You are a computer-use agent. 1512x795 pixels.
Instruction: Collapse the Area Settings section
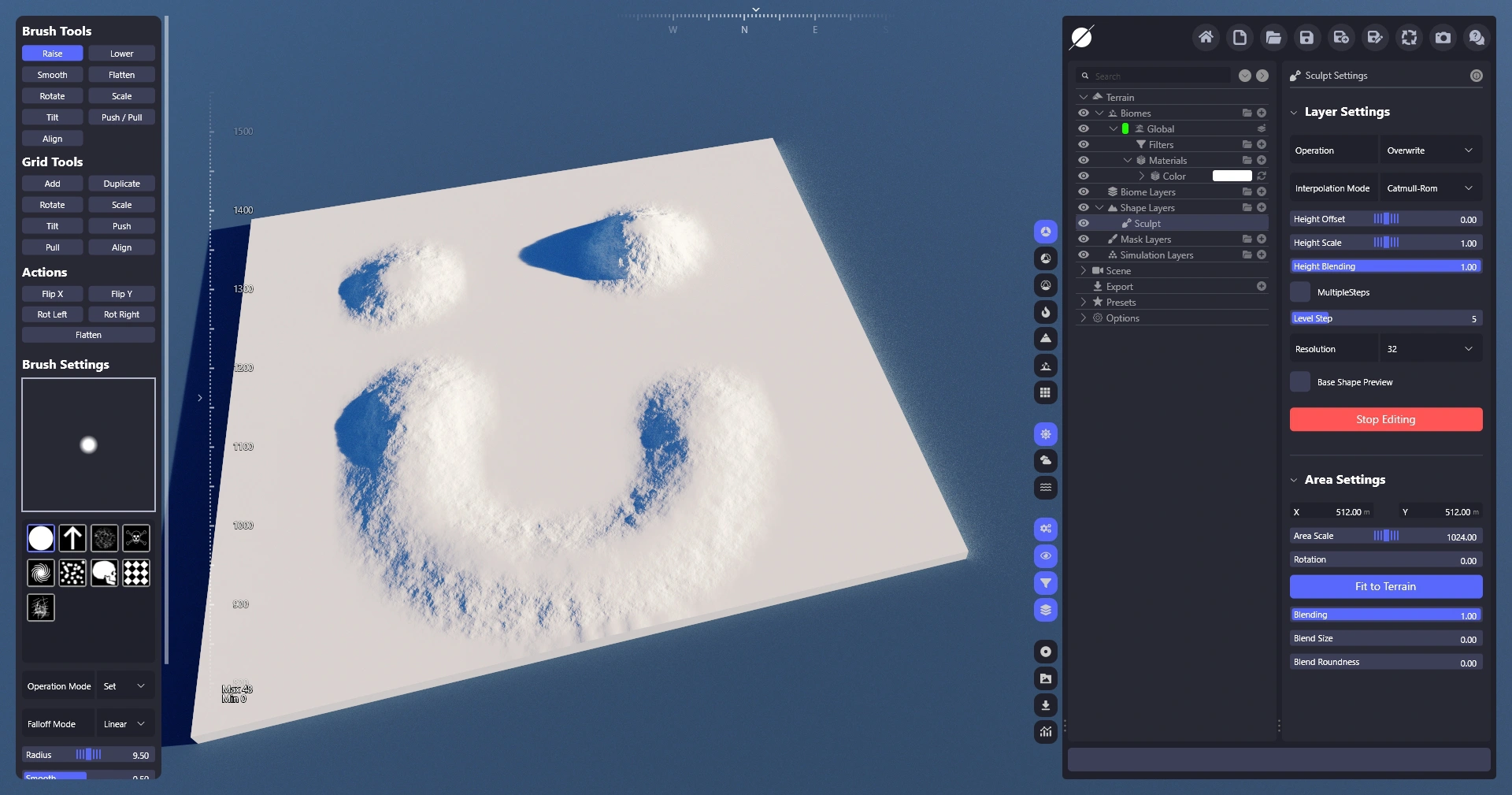1294,481
